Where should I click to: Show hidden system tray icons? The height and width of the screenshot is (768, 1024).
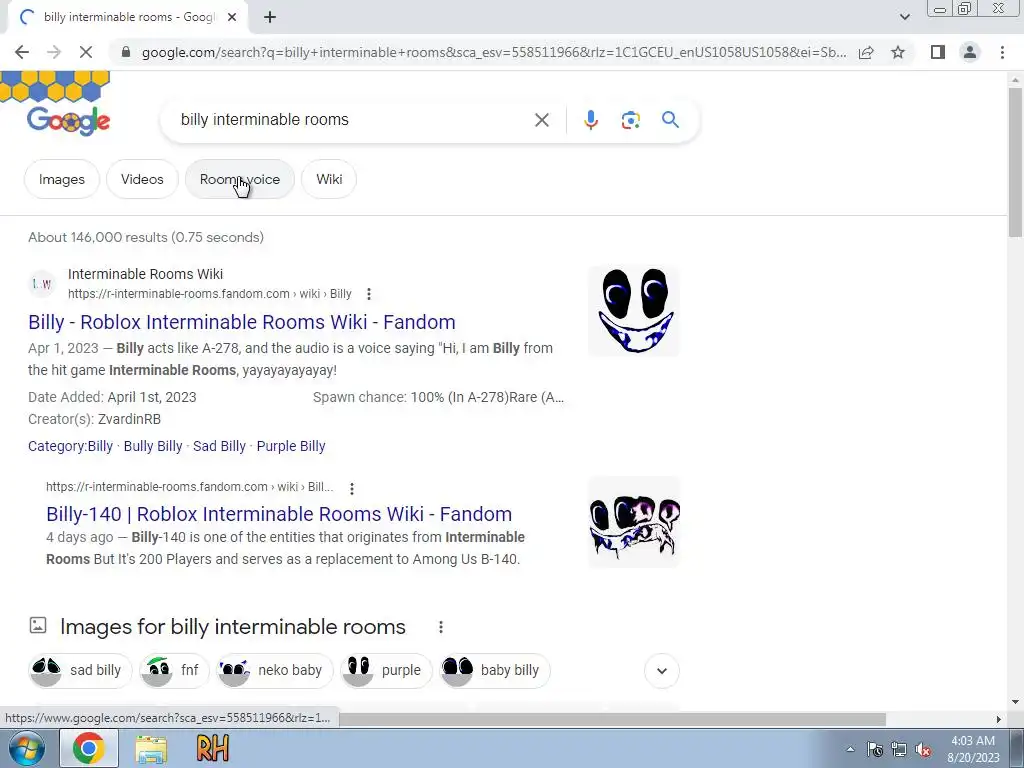[850, 749]
